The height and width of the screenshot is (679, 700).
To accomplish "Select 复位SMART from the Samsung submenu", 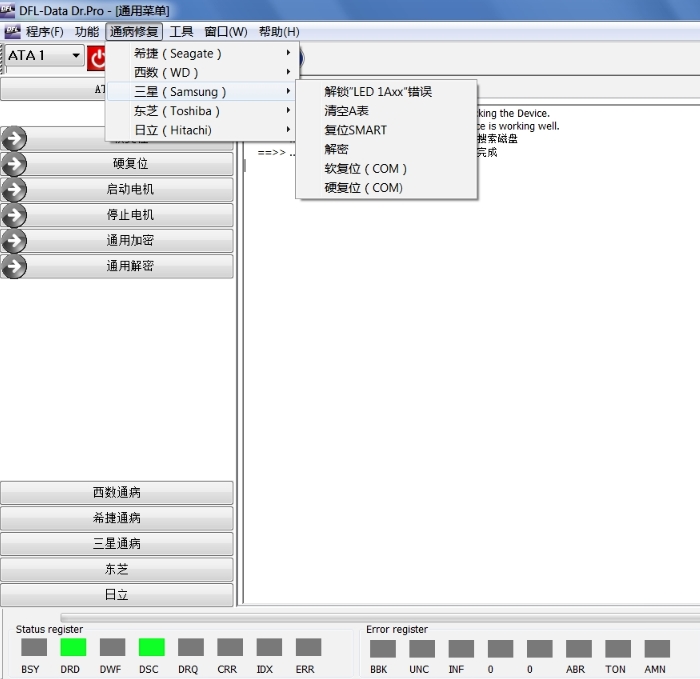I will click(355, 130).
